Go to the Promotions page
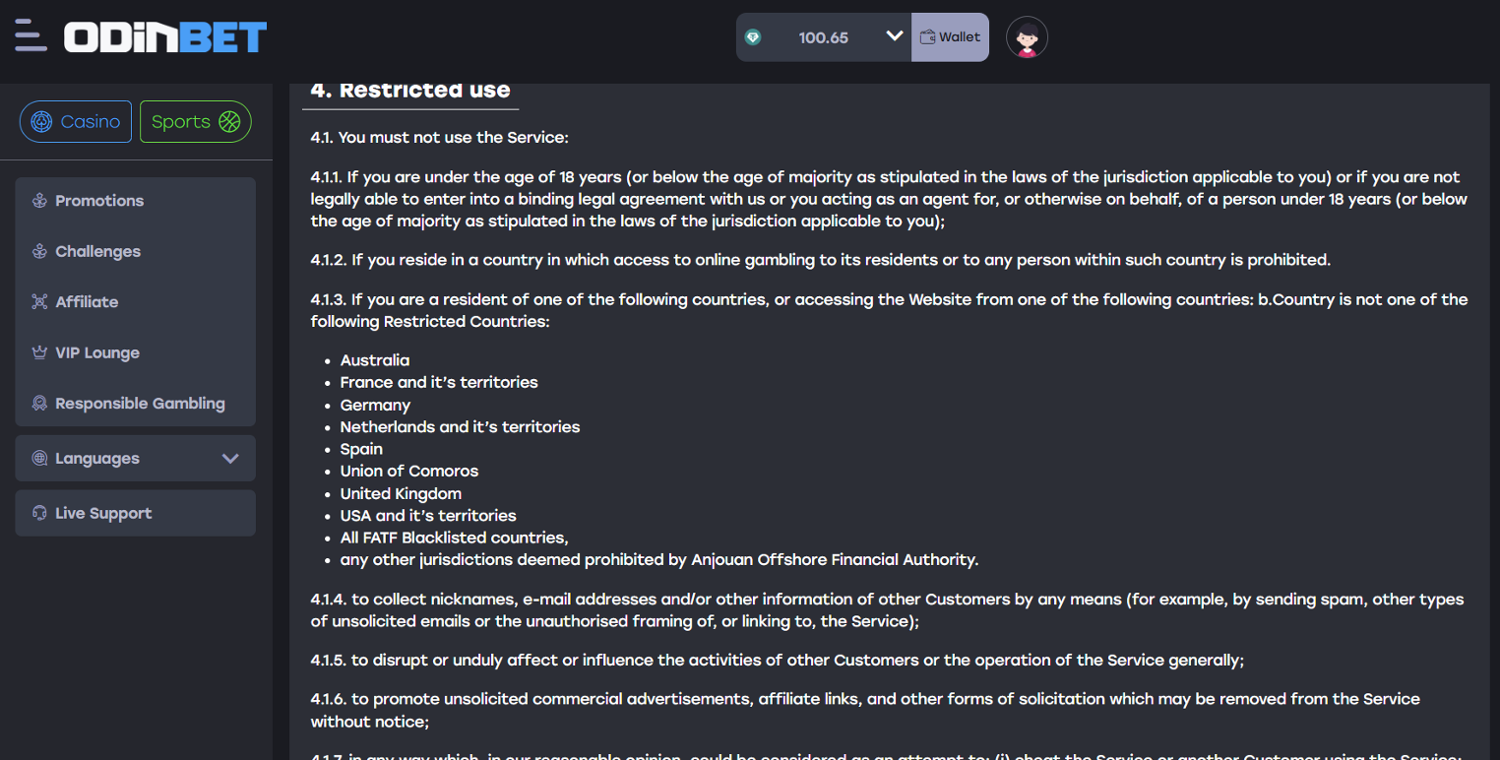 100,201
